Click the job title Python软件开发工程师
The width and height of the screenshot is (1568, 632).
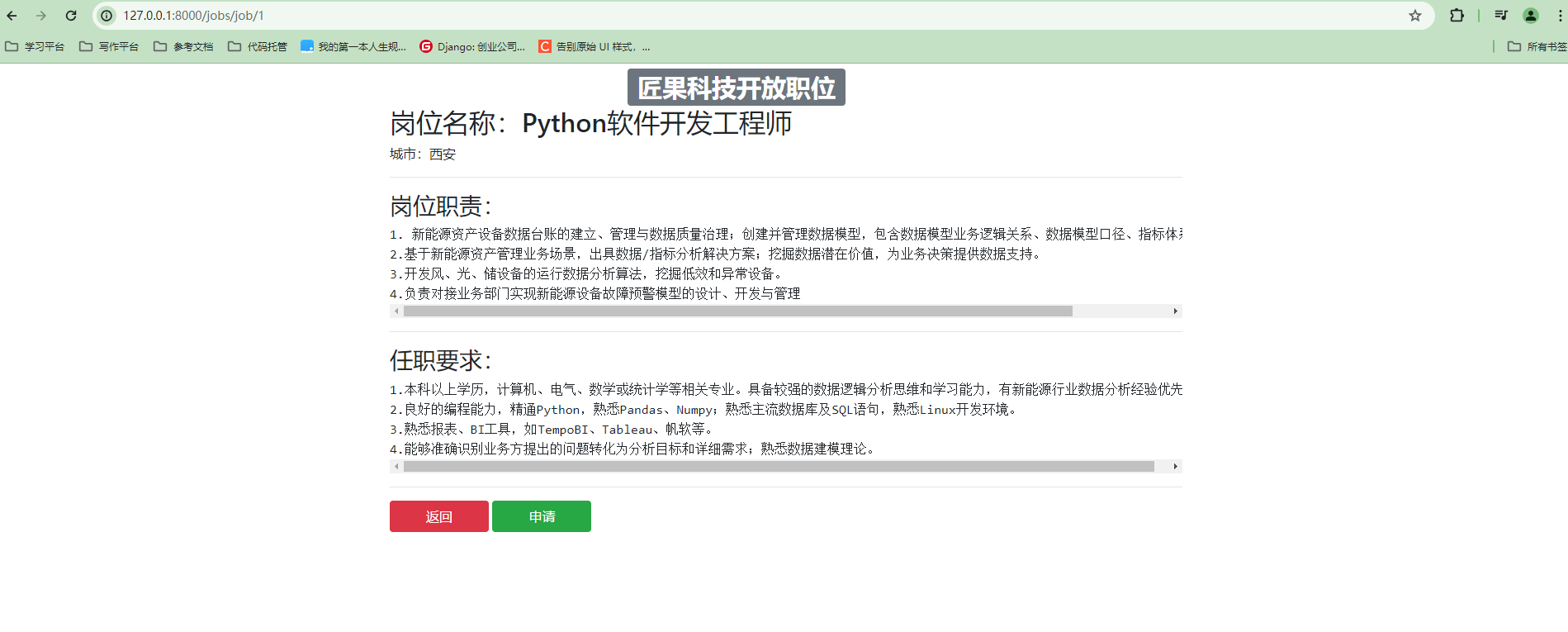[x=657, y=123]
